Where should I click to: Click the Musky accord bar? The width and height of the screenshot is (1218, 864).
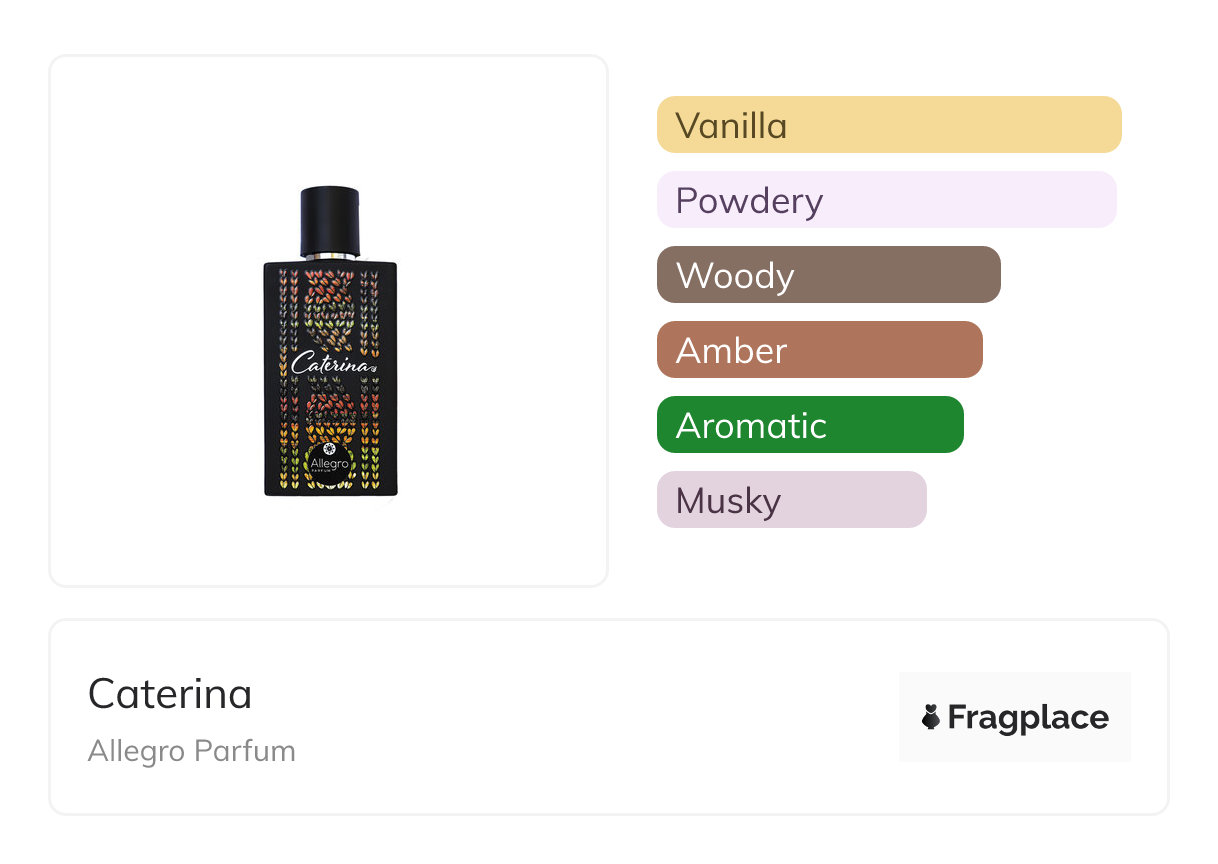pyautogui.click(x=791, y=500)
